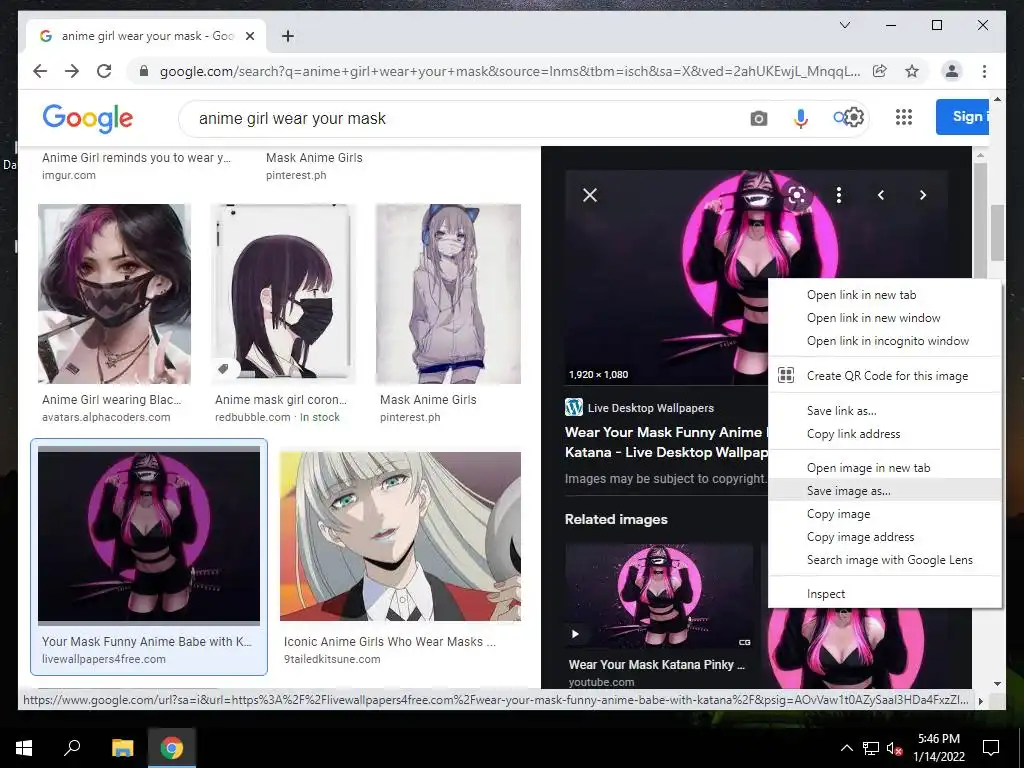The width and height of the screenshot is (1024, 768).
Task: Click the Chrome address bar URL
Action: [509, 71]
